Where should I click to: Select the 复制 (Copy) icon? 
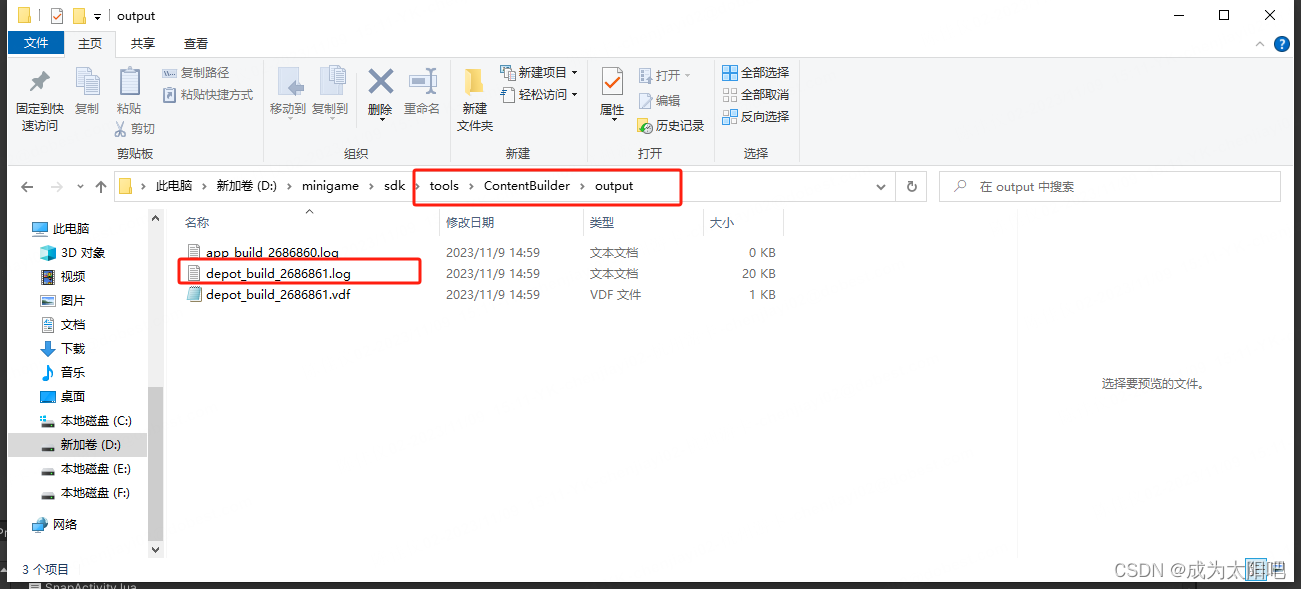87,90
